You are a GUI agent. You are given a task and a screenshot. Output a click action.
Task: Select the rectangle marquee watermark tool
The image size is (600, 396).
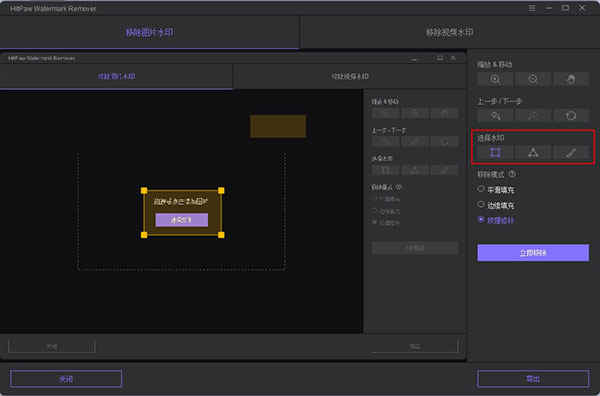pos(495,153)
